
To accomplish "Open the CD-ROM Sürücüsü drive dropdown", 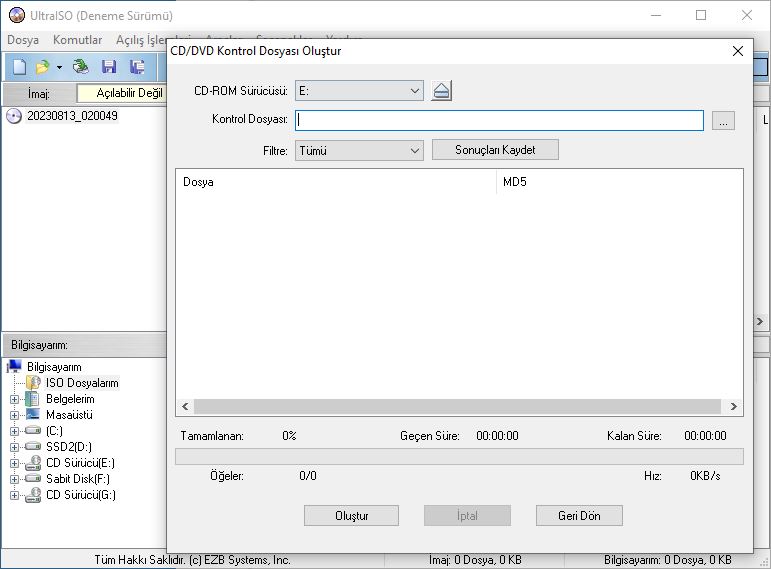I will [359, 91].
